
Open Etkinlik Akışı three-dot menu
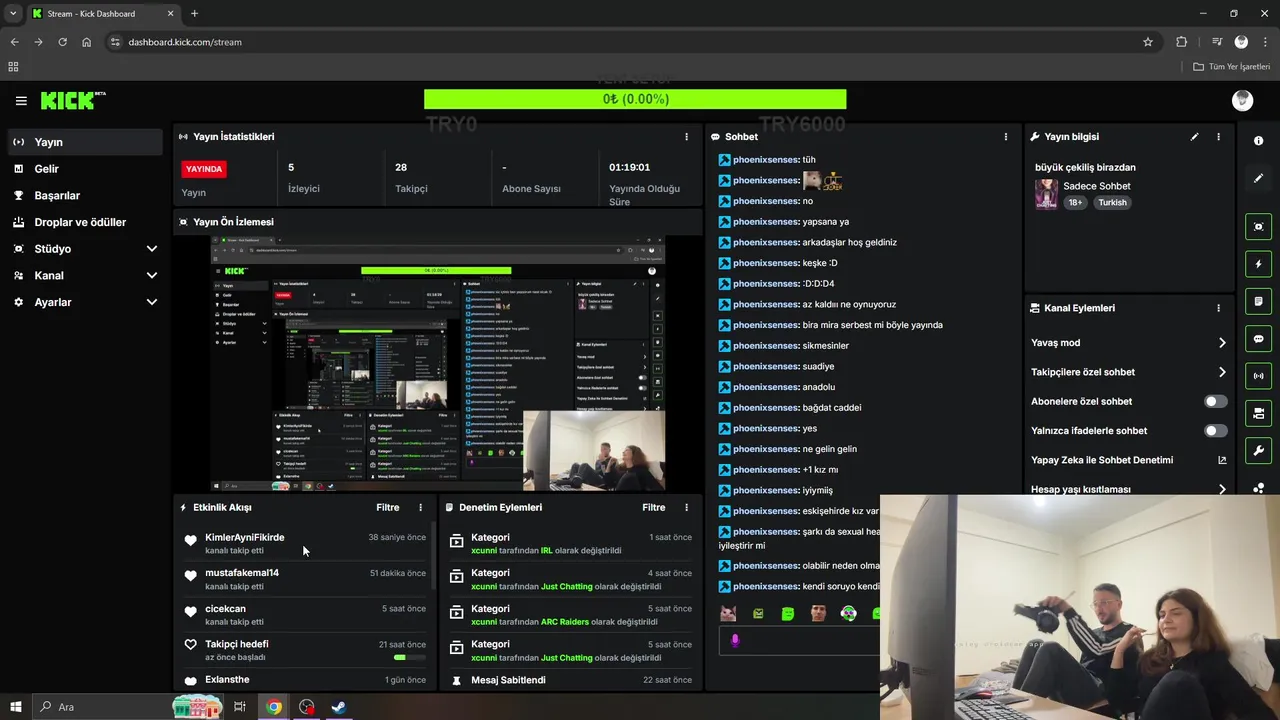pos(420,508)
